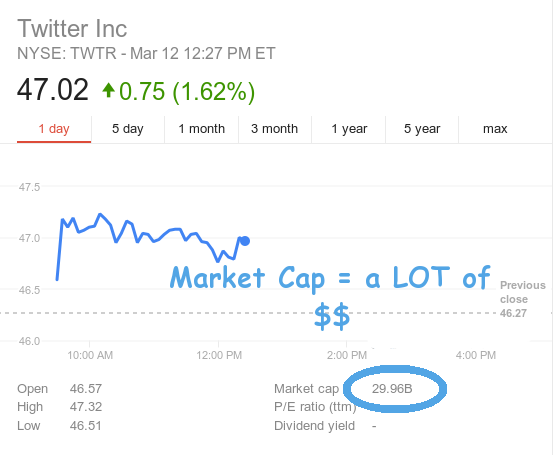Screen dimensions: 553x455
Task: Click the Dividend yield label
Action: [314, 426]
